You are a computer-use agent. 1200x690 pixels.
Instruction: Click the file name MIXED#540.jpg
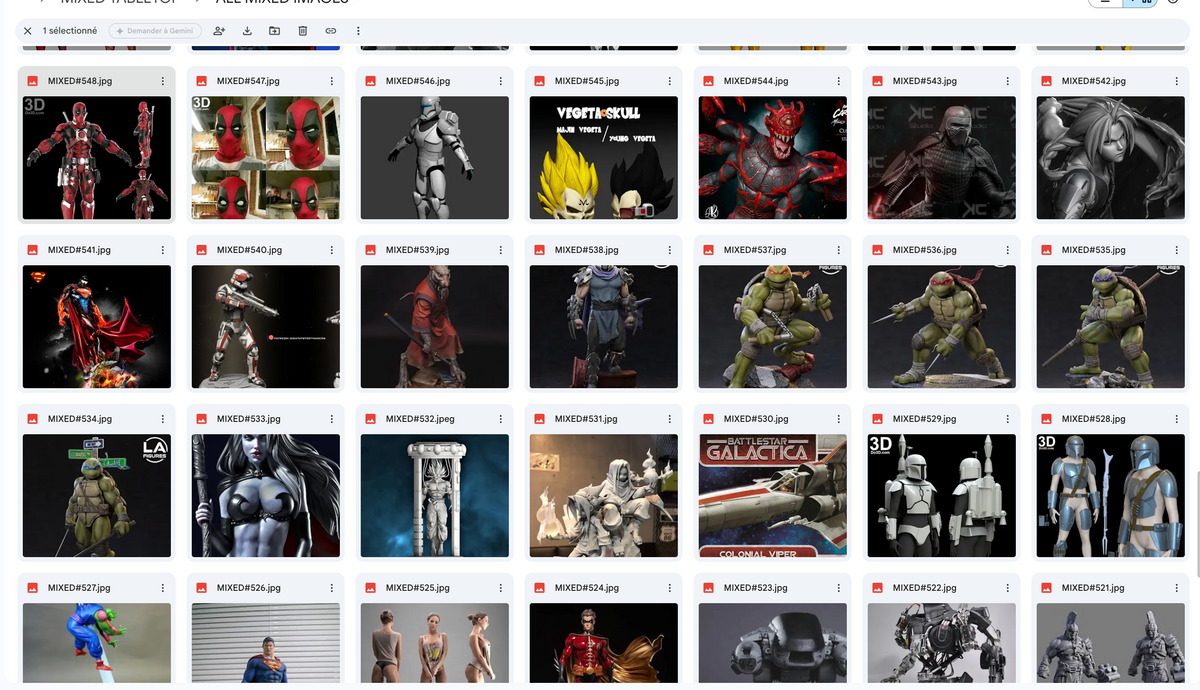[249, 250]
